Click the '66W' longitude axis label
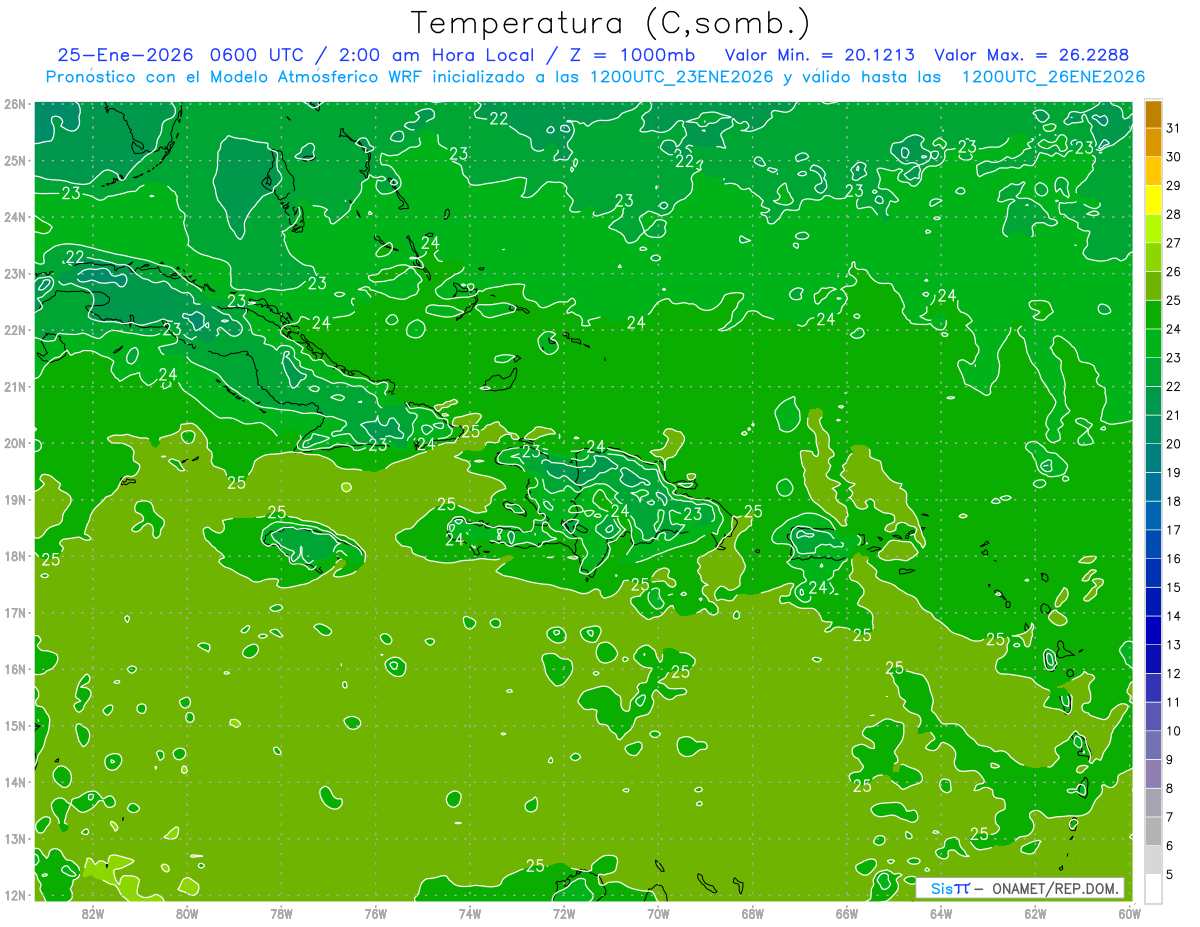The height and width of the screenshot is (927, 1200). tap(847, 913)
